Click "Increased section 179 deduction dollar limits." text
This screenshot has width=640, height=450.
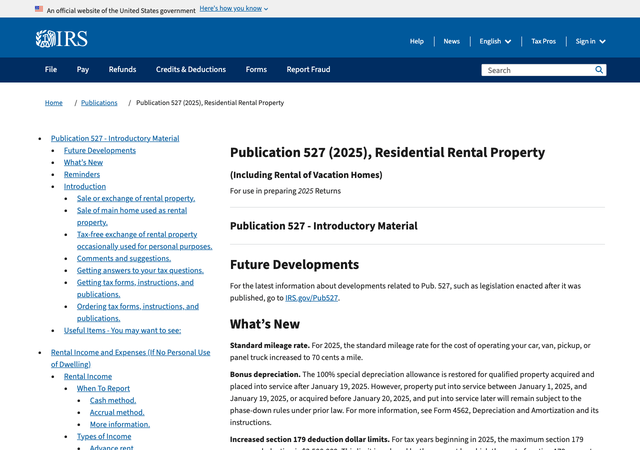(309, 439)
